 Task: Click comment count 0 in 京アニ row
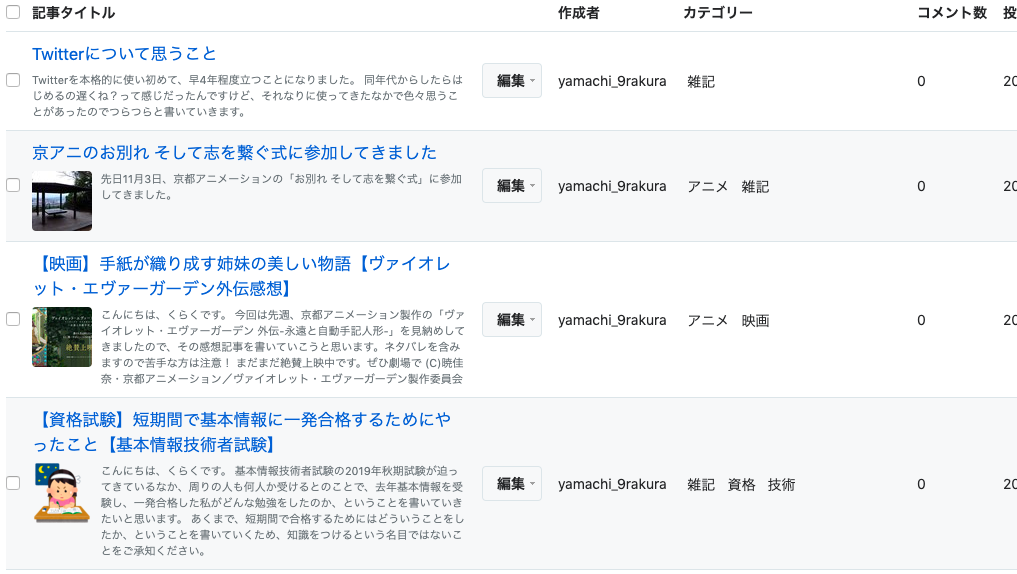click(921, 186)
